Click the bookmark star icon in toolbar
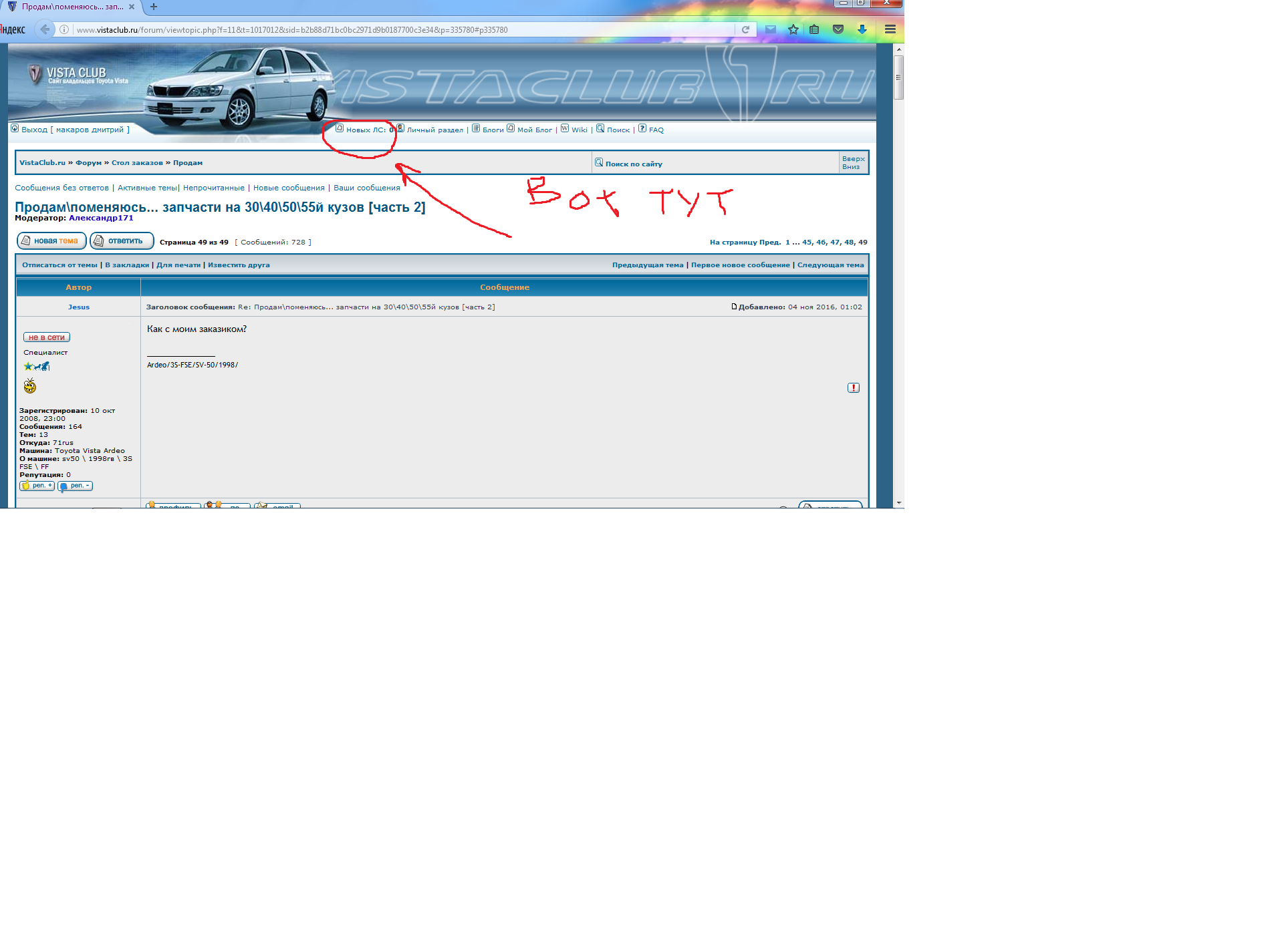The width and height of the screenshot is (1270, 952). [x=793, y=29]
